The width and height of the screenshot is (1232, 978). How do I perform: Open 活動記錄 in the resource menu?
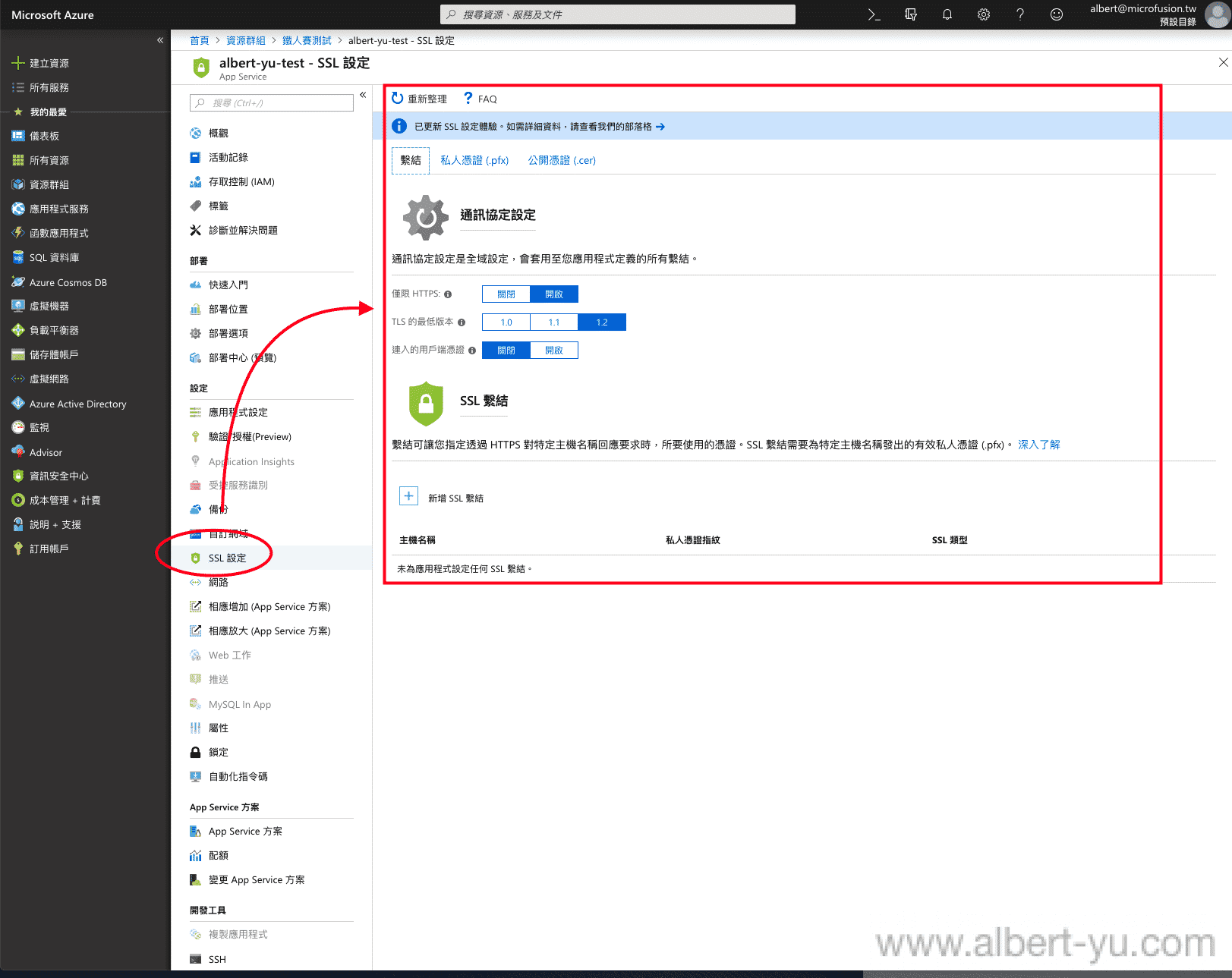click(228, 157)
